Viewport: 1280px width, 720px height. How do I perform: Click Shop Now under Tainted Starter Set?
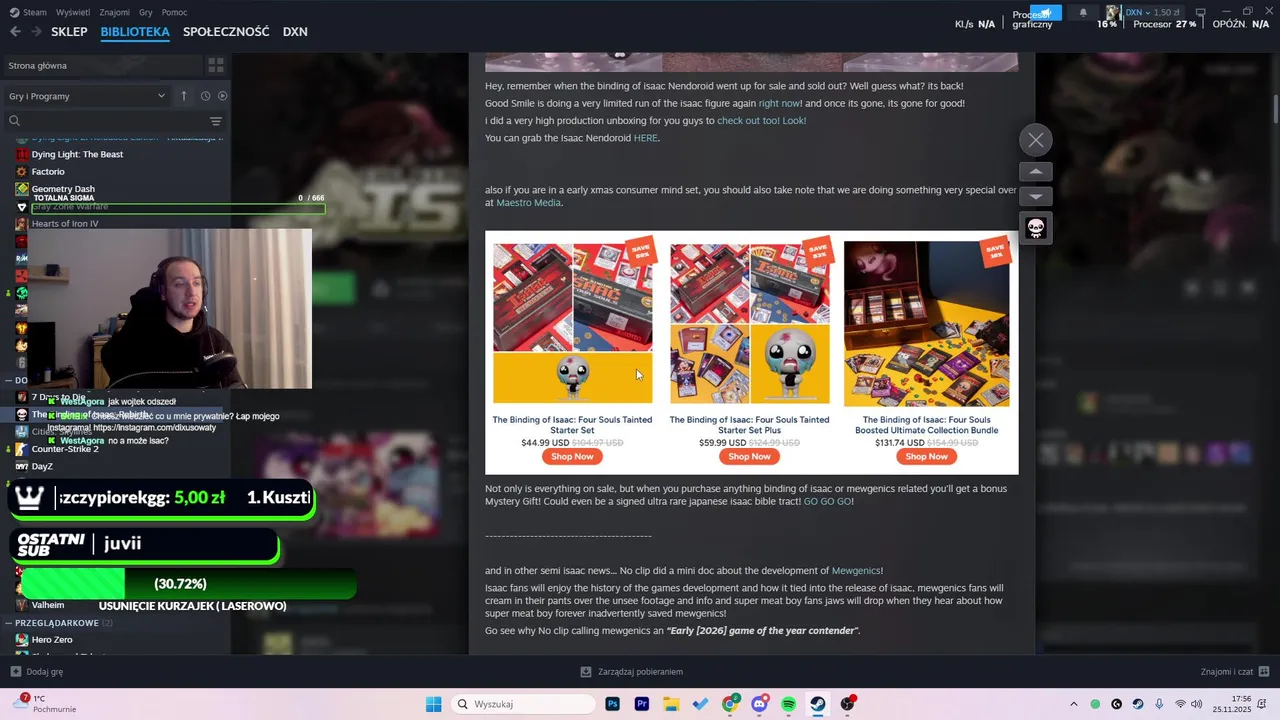click(x=572, y=456)
